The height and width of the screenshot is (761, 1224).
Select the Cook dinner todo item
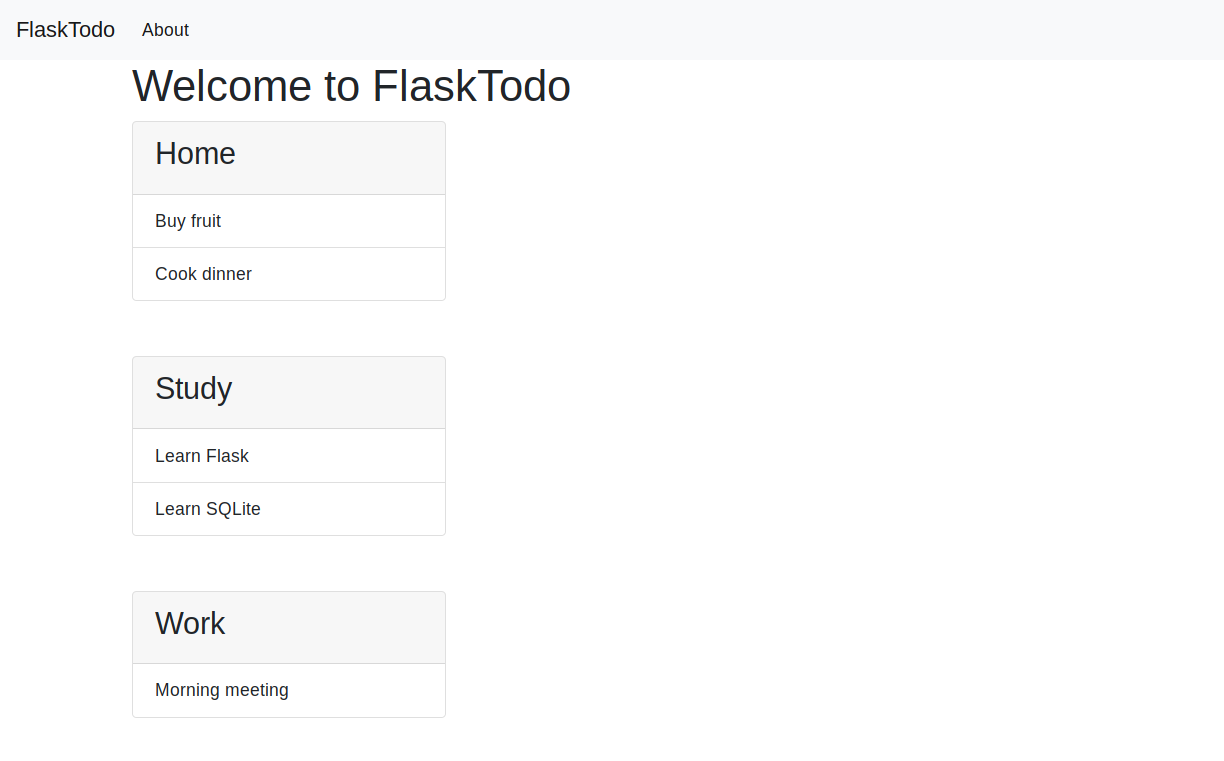(289, 274)
